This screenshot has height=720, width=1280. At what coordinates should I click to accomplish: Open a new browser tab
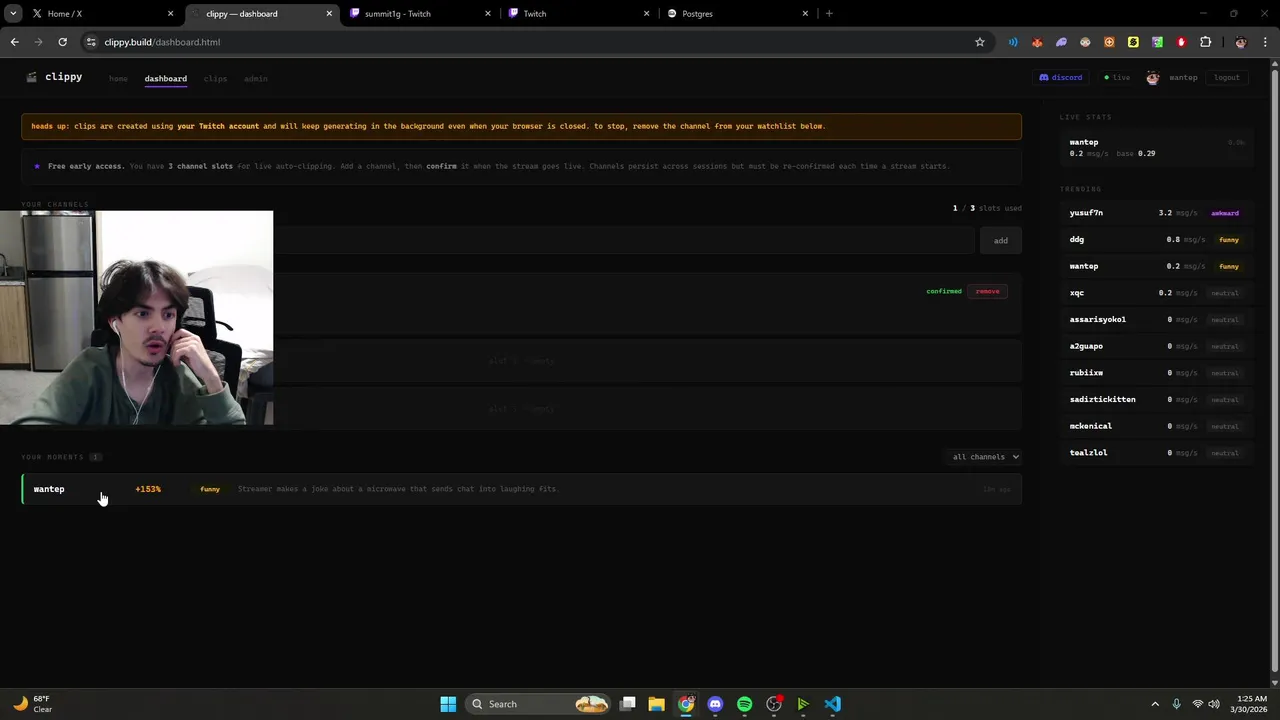(x=829, y=13)
